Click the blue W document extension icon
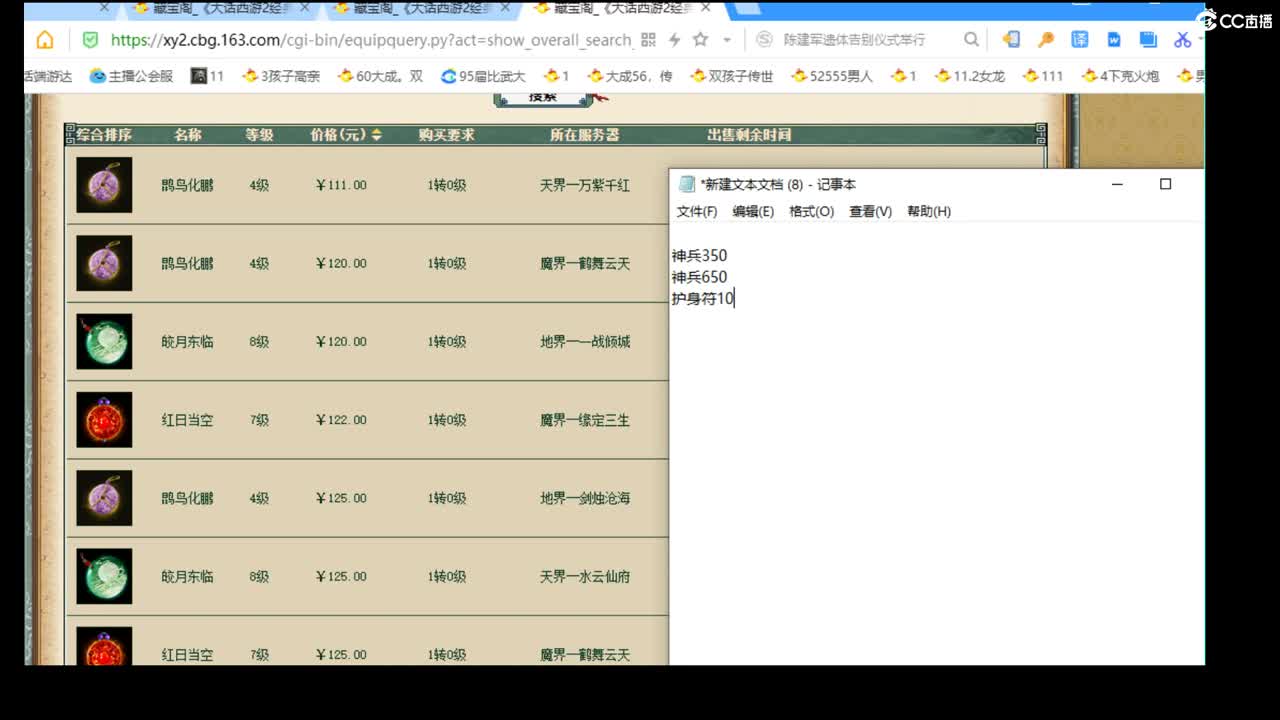Screen dimensions: 1280x720 point(1114,40)
